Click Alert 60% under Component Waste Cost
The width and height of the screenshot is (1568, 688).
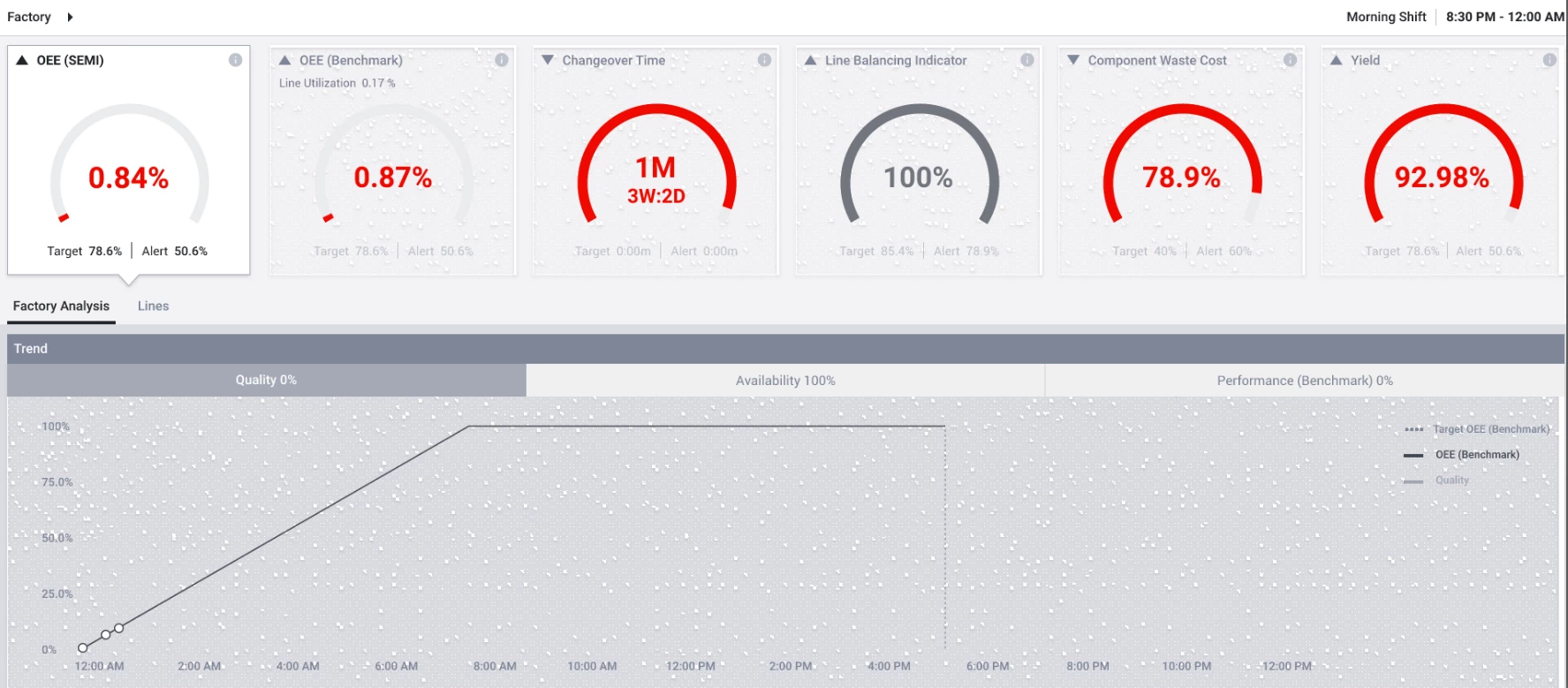click(1223, 251)
